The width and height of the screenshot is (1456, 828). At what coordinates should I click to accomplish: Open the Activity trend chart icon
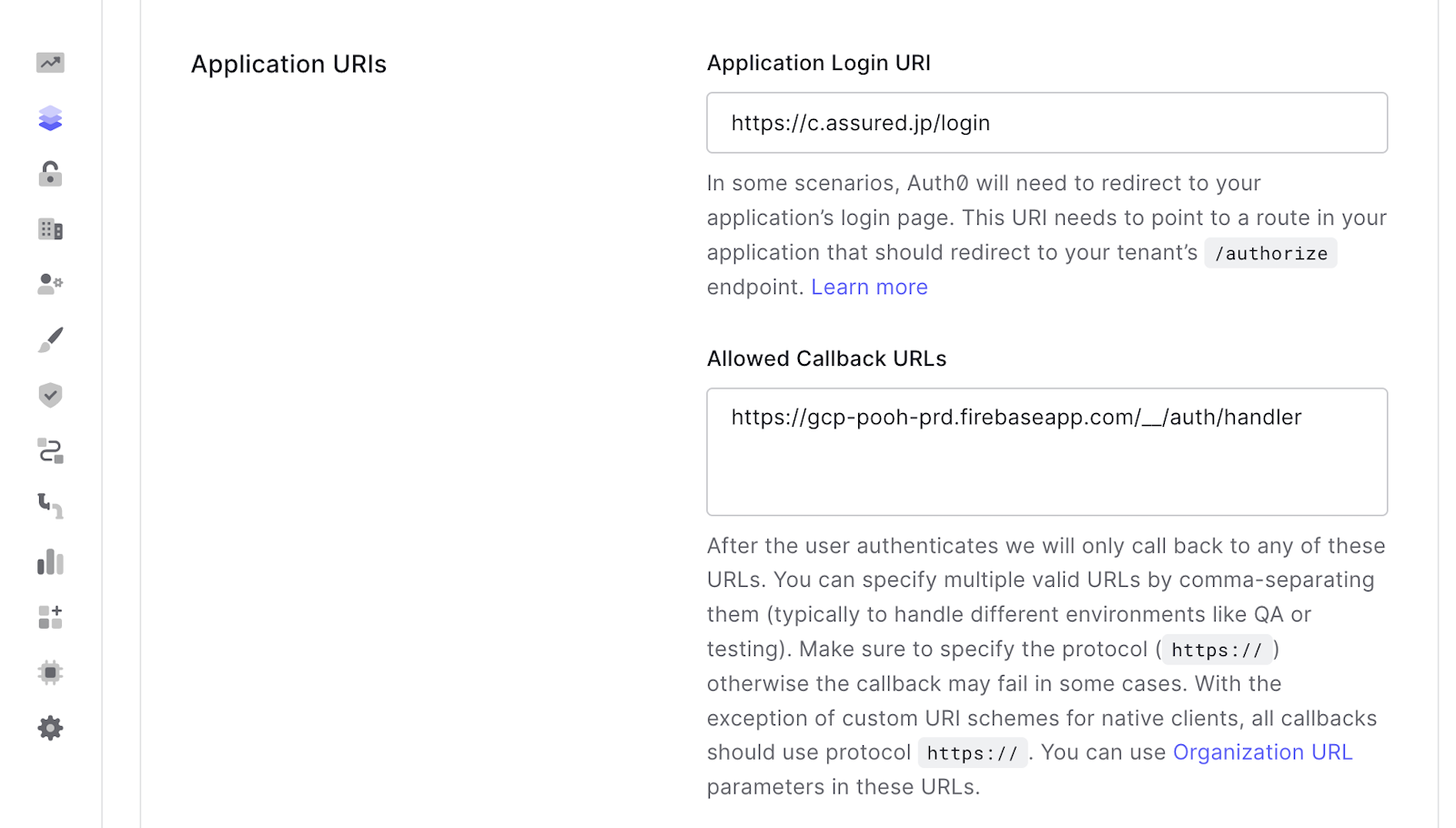[x=50, y=63]
